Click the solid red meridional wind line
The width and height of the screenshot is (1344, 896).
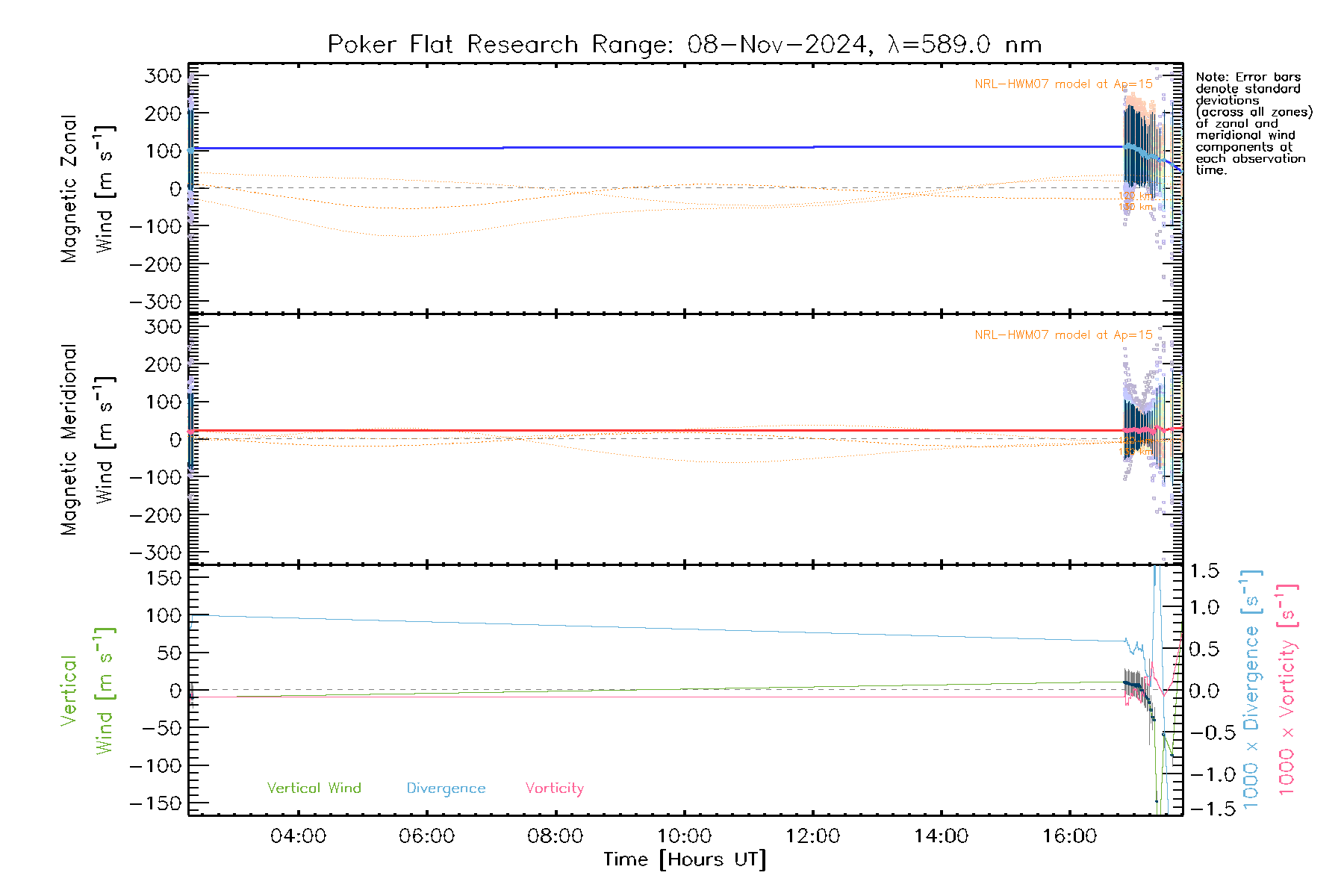[657, 431]
